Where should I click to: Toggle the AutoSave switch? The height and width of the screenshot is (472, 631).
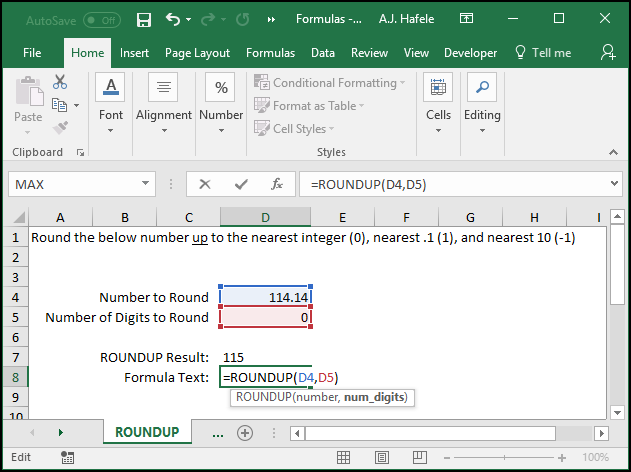(x=102, y=20)
